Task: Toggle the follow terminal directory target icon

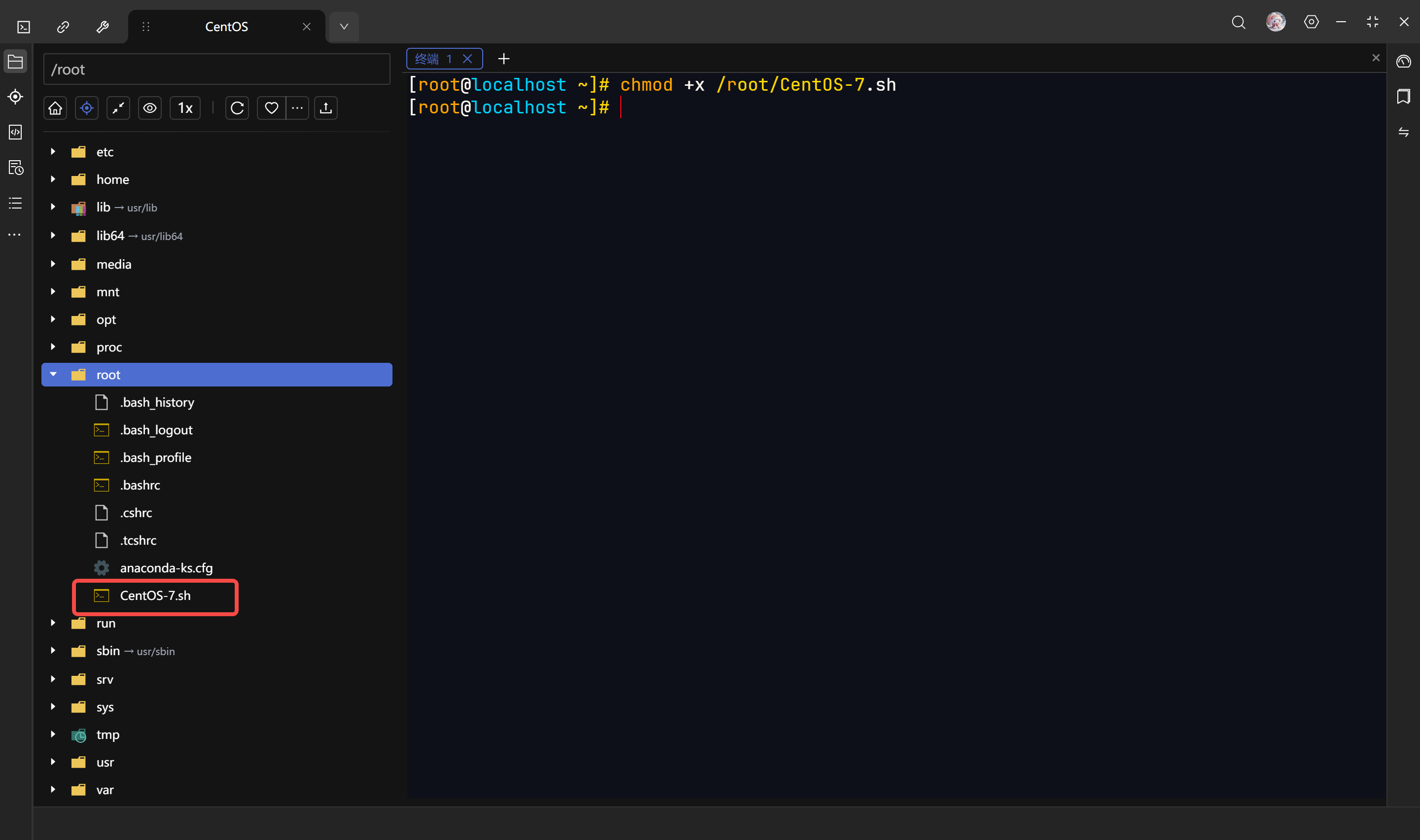Action: pos(87,108)
